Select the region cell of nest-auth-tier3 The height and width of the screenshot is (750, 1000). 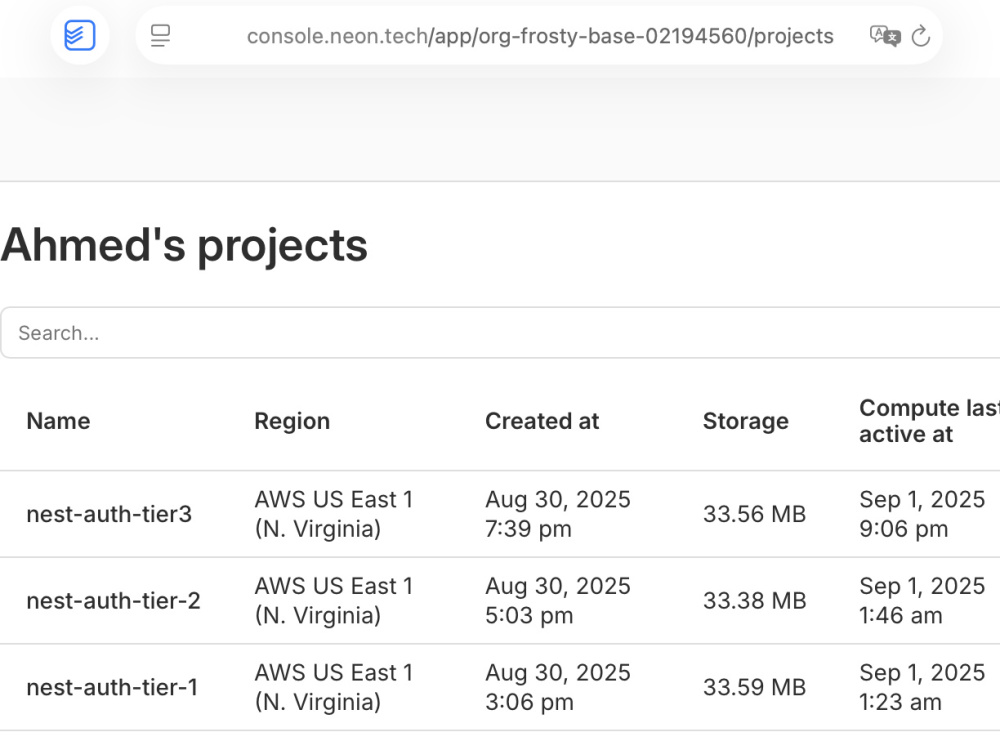[x=334, y=514]
